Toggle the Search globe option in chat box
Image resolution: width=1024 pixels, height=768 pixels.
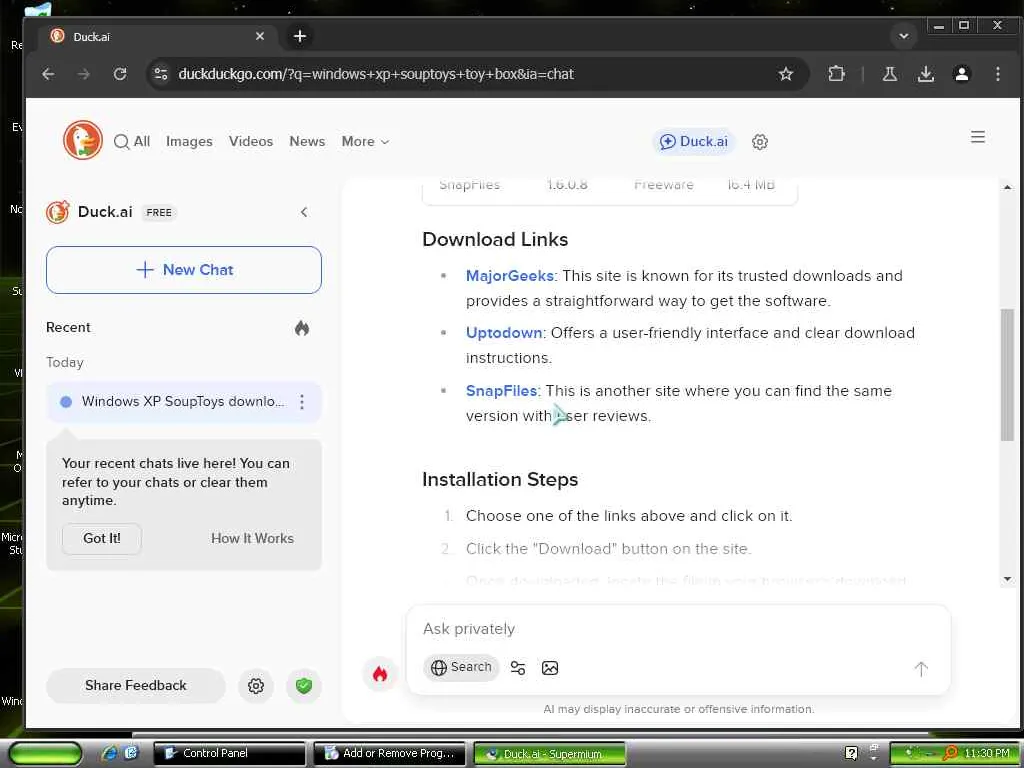click(461, 667)
